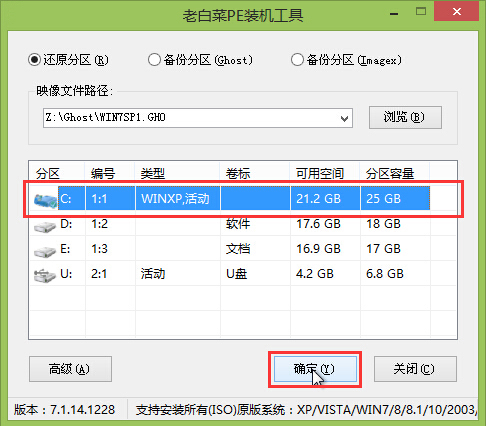
Task: Select the D: partition label
Action: [66, 224]
